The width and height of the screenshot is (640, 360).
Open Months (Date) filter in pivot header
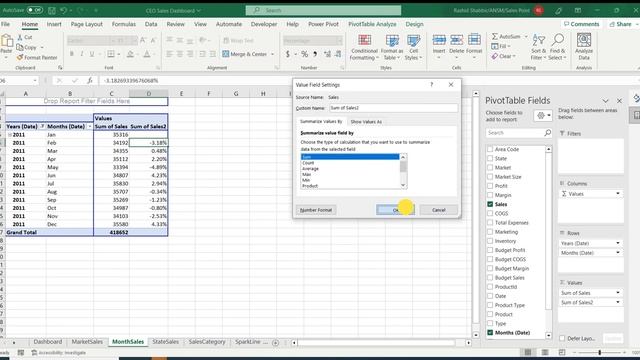[90, 127]
